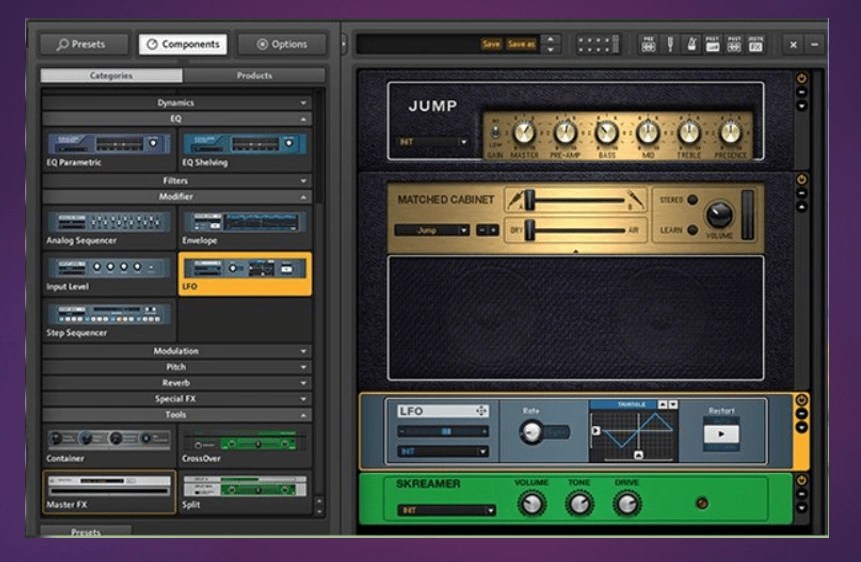Show the POST tapedeck module
861x562 pixels.
click(734, 44)
